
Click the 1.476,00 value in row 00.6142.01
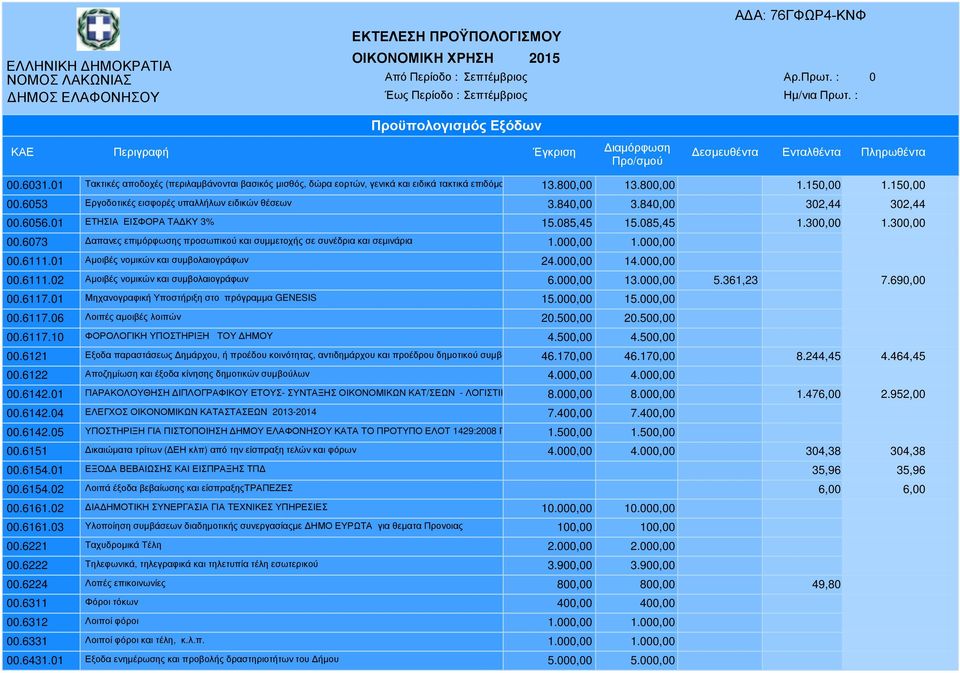tap(819, 394)
